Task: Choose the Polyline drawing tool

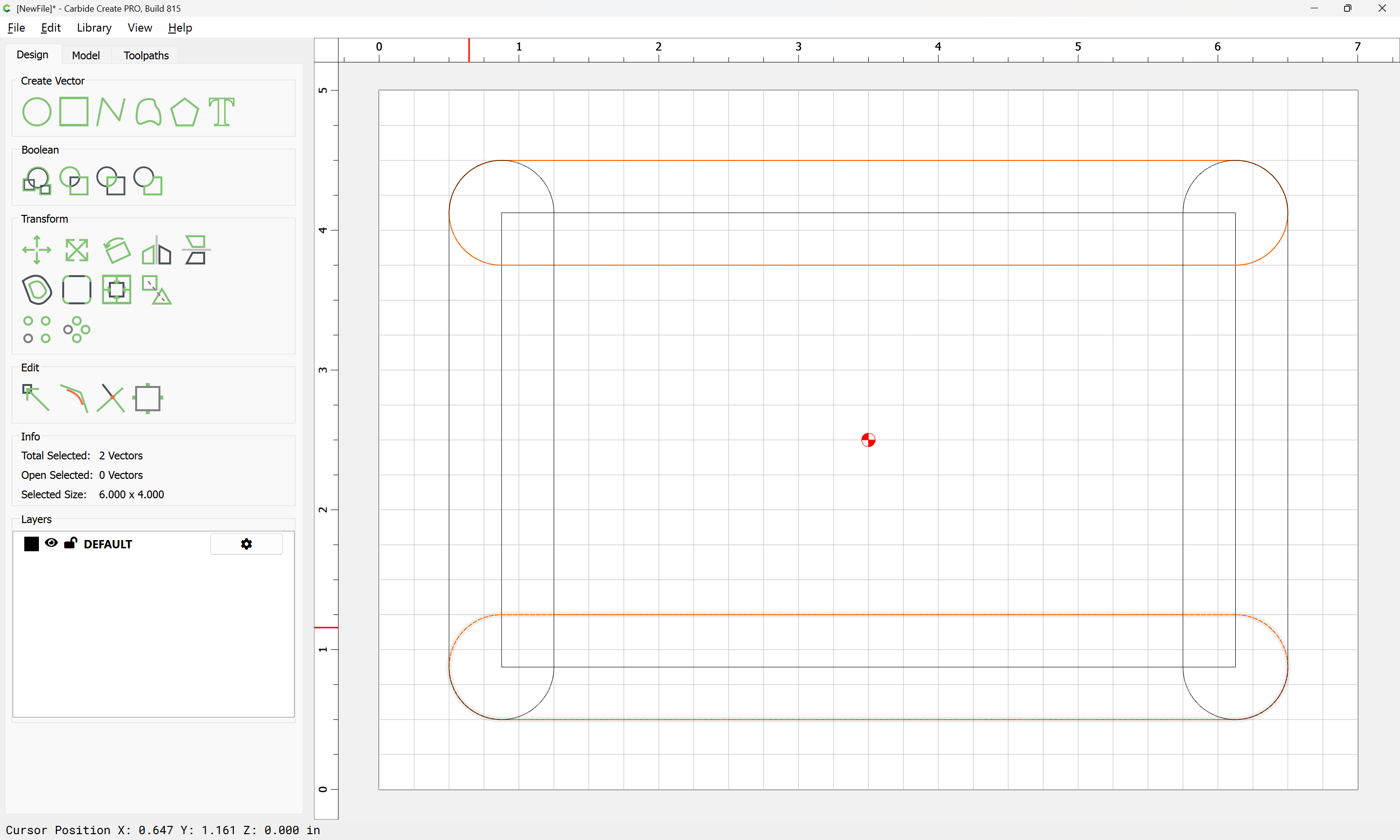Action: click(x=111, y=111)
